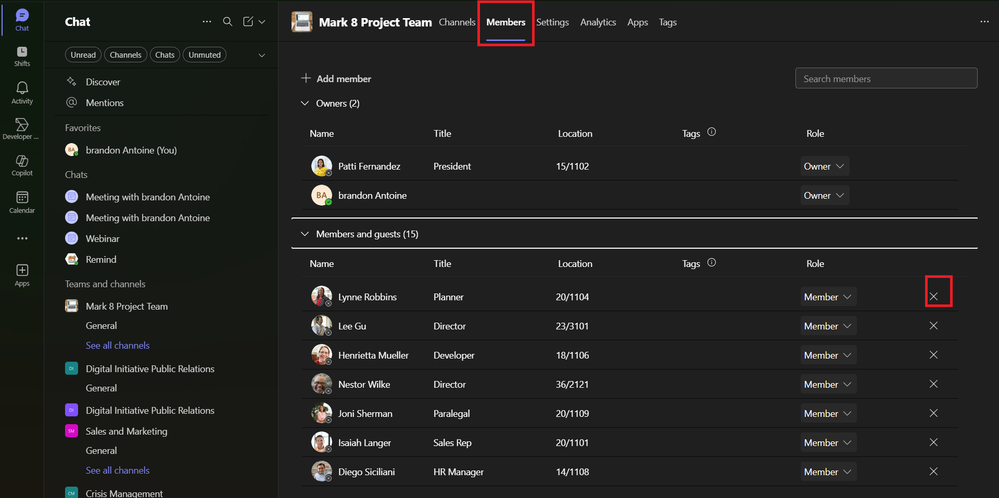
Task: Launch Copilot from the app rail
Action: click(22, 165)
